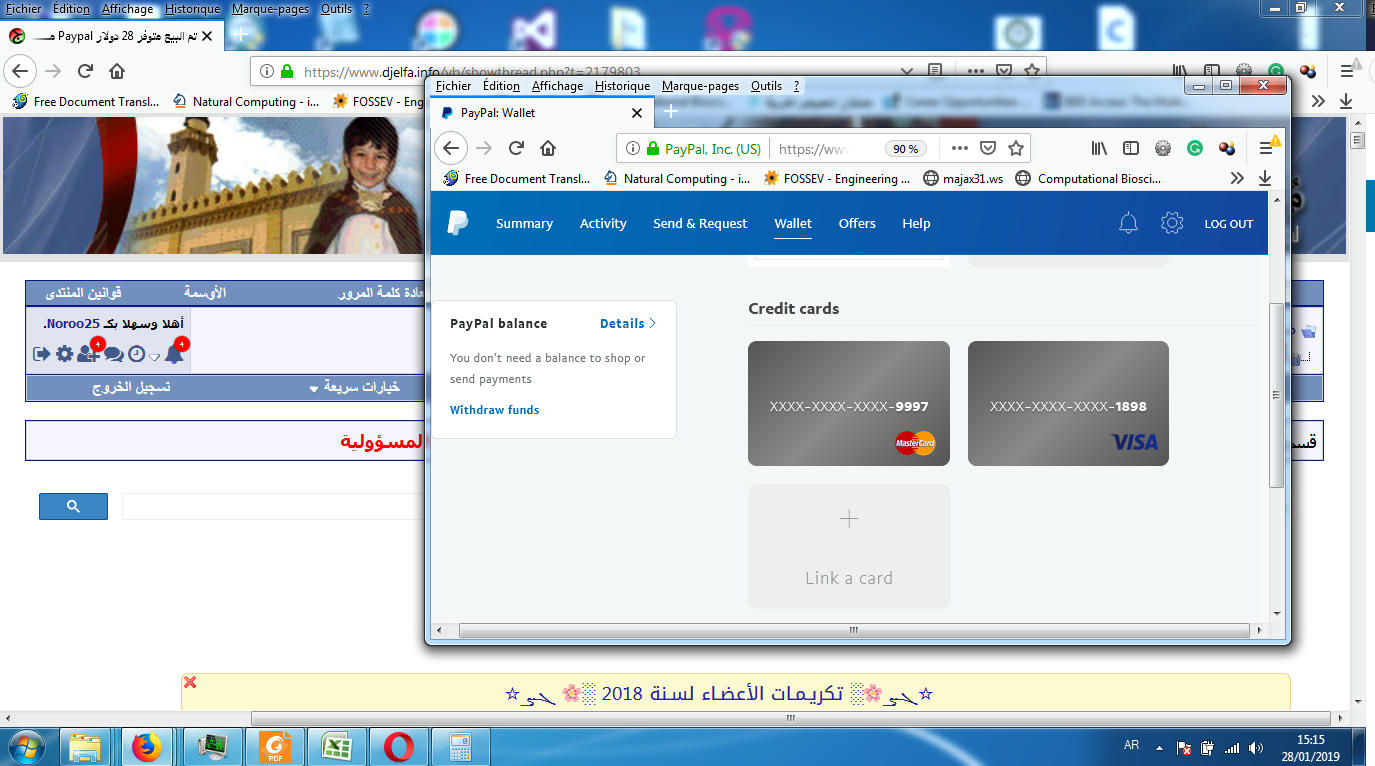Open Windows Start menu

coord(26,746)
